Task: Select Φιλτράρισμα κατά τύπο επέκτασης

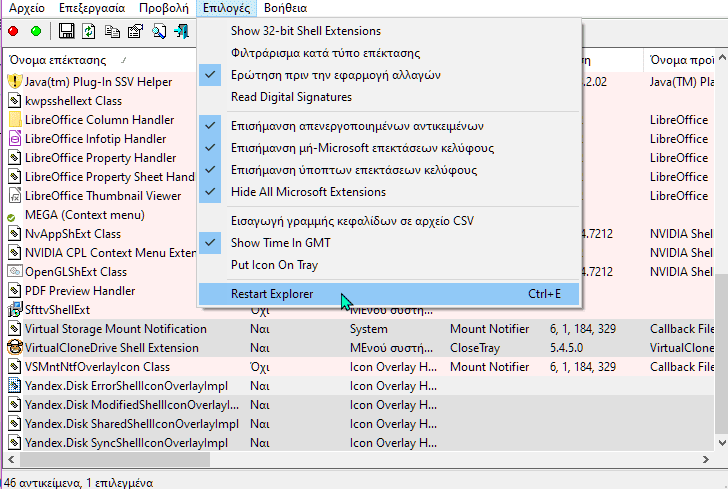Action: click(x=389, y=53)
